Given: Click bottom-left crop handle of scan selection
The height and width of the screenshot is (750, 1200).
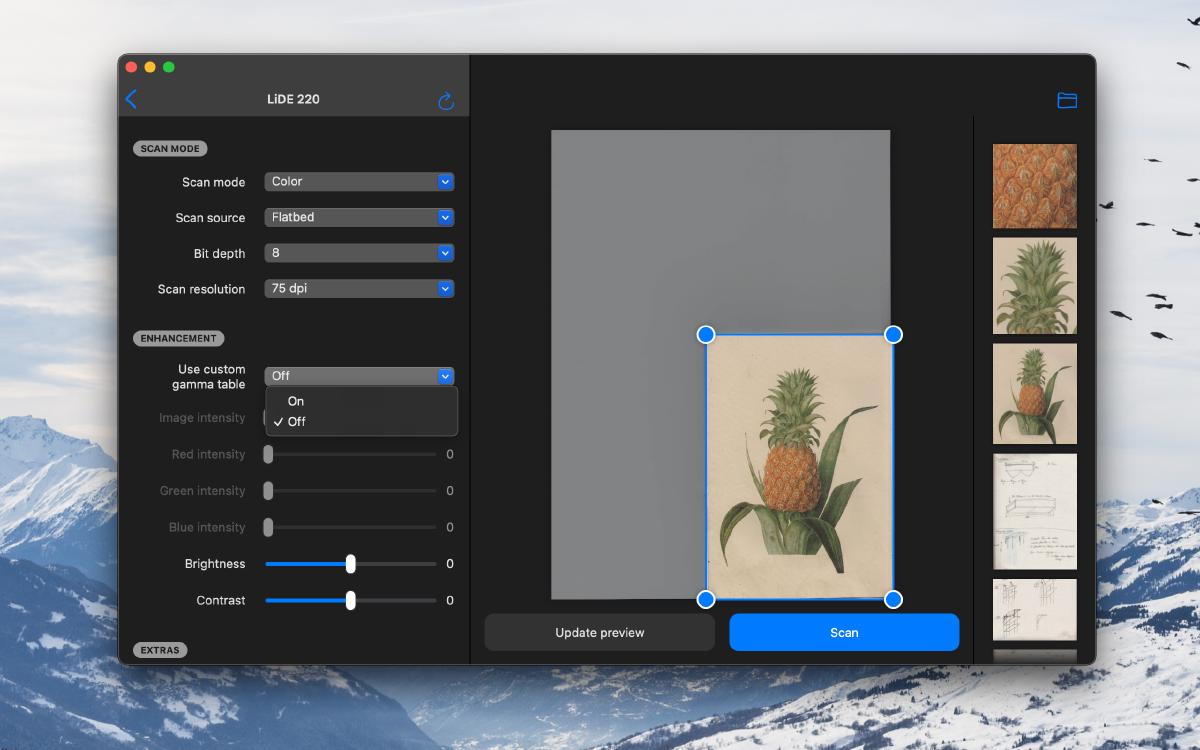Looking at the screenshot, I should click(706, 599).
